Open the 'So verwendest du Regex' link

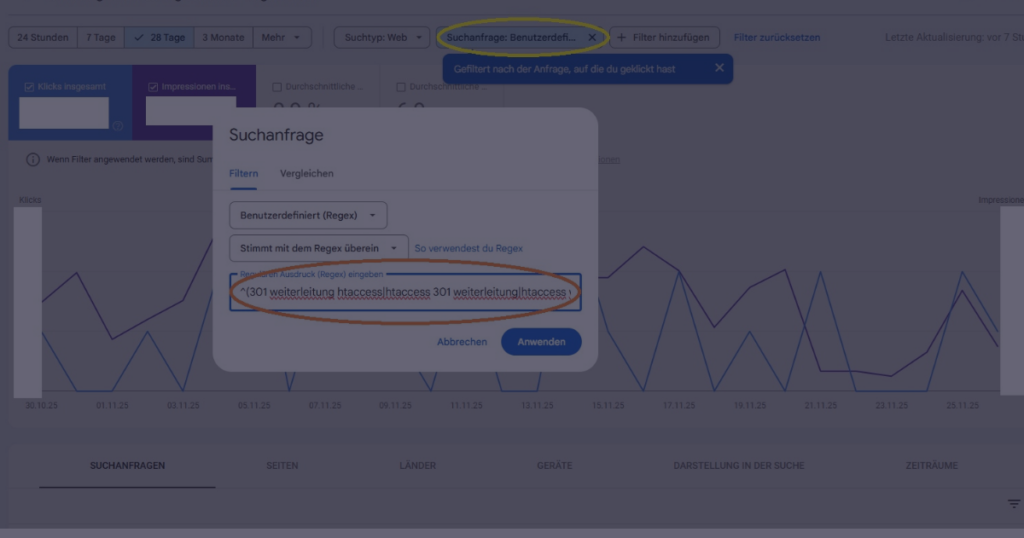[x=468, y=248]
